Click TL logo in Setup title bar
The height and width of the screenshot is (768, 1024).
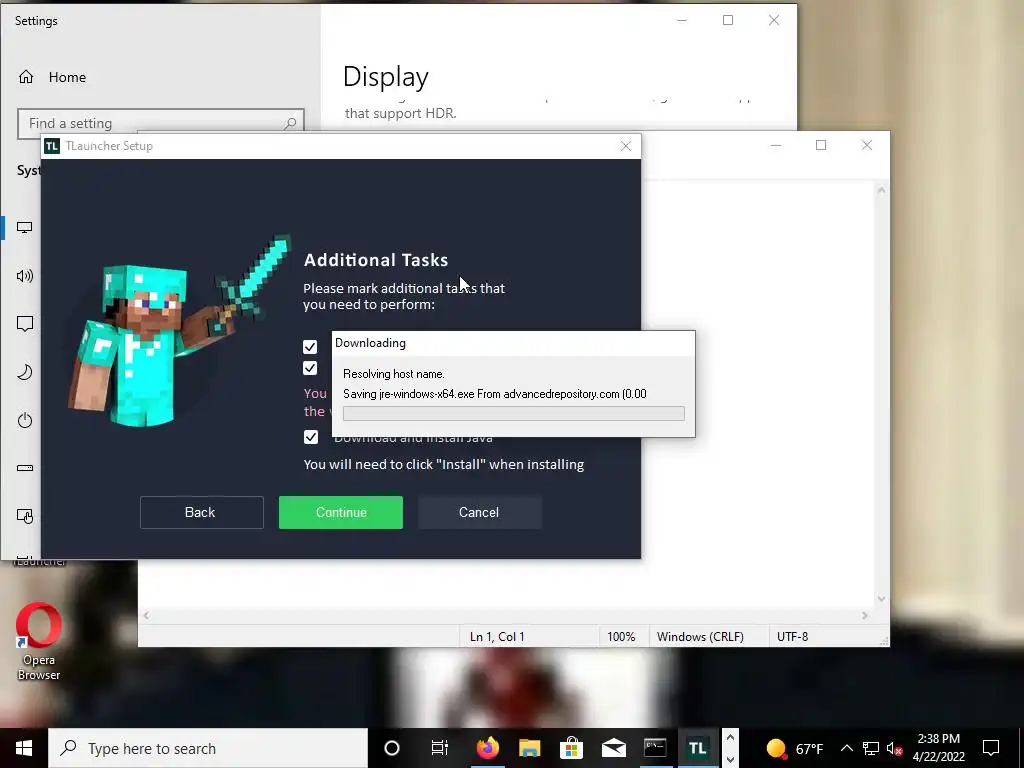52,146
